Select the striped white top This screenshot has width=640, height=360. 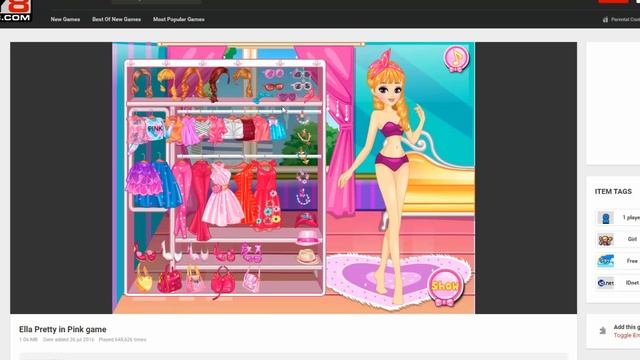(203, 128)
